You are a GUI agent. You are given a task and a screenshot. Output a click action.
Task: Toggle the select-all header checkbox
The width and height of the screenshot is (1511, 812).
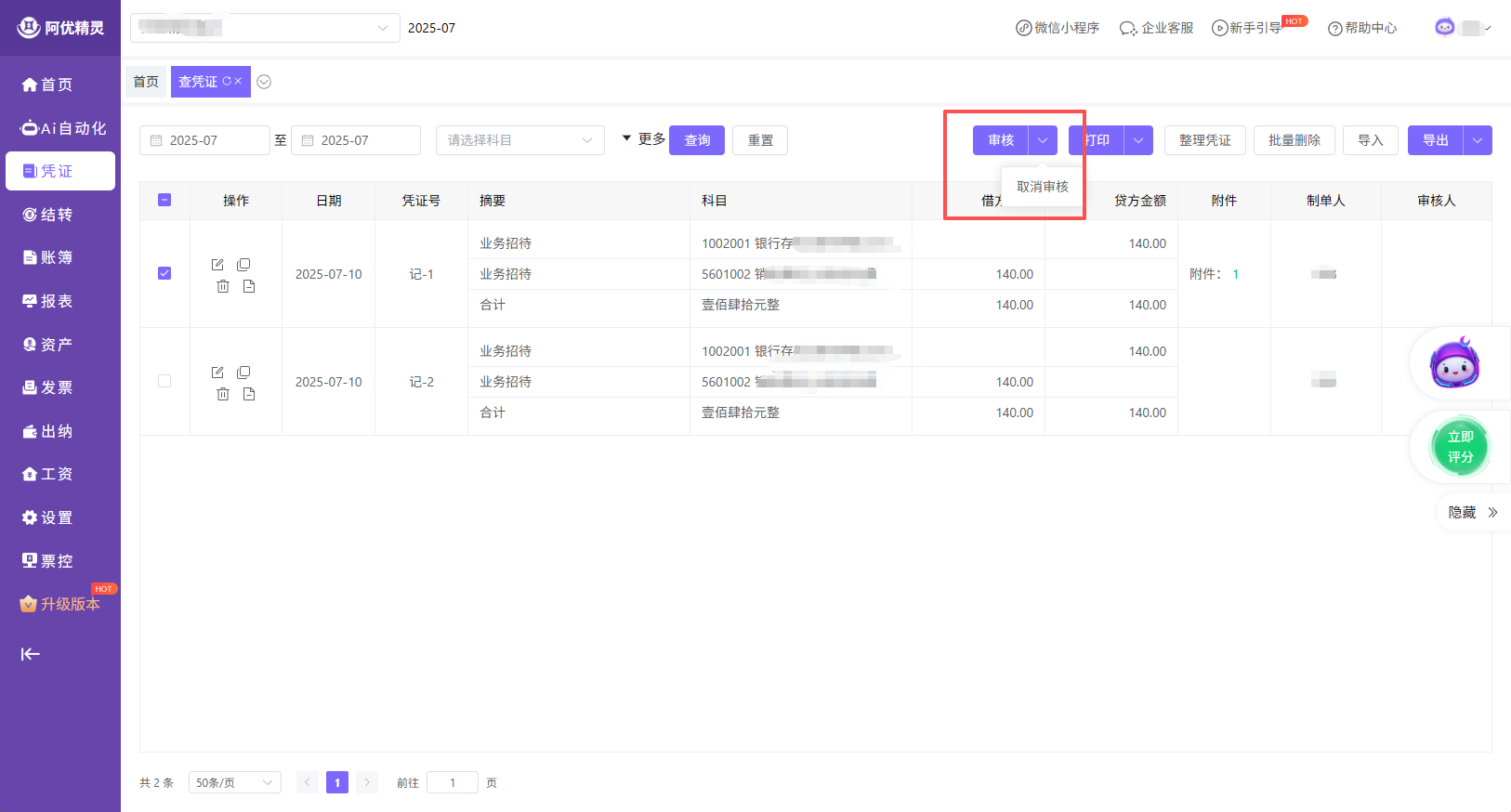pos(164,200)
